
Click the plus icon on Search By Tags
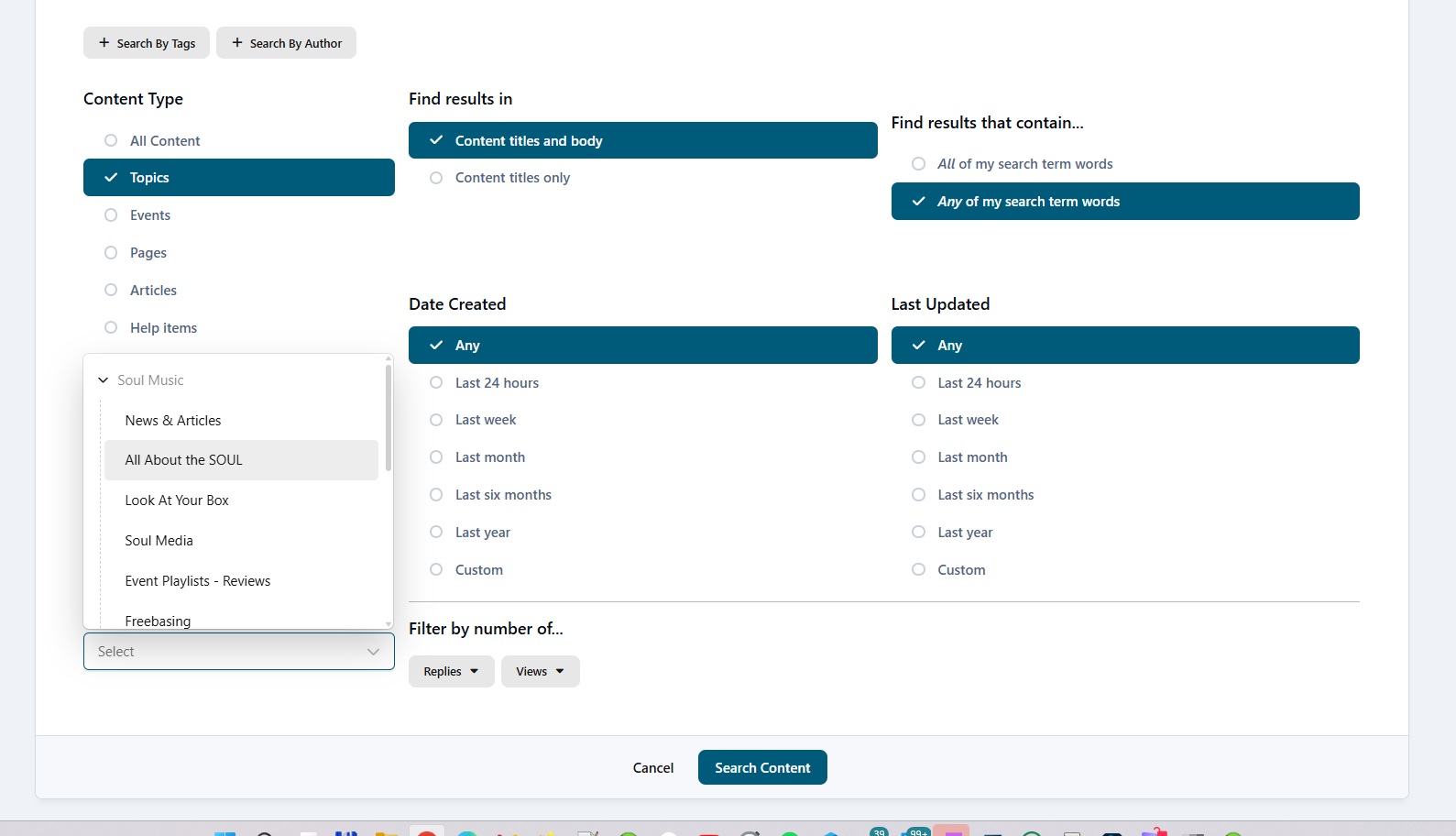point(104,43)
